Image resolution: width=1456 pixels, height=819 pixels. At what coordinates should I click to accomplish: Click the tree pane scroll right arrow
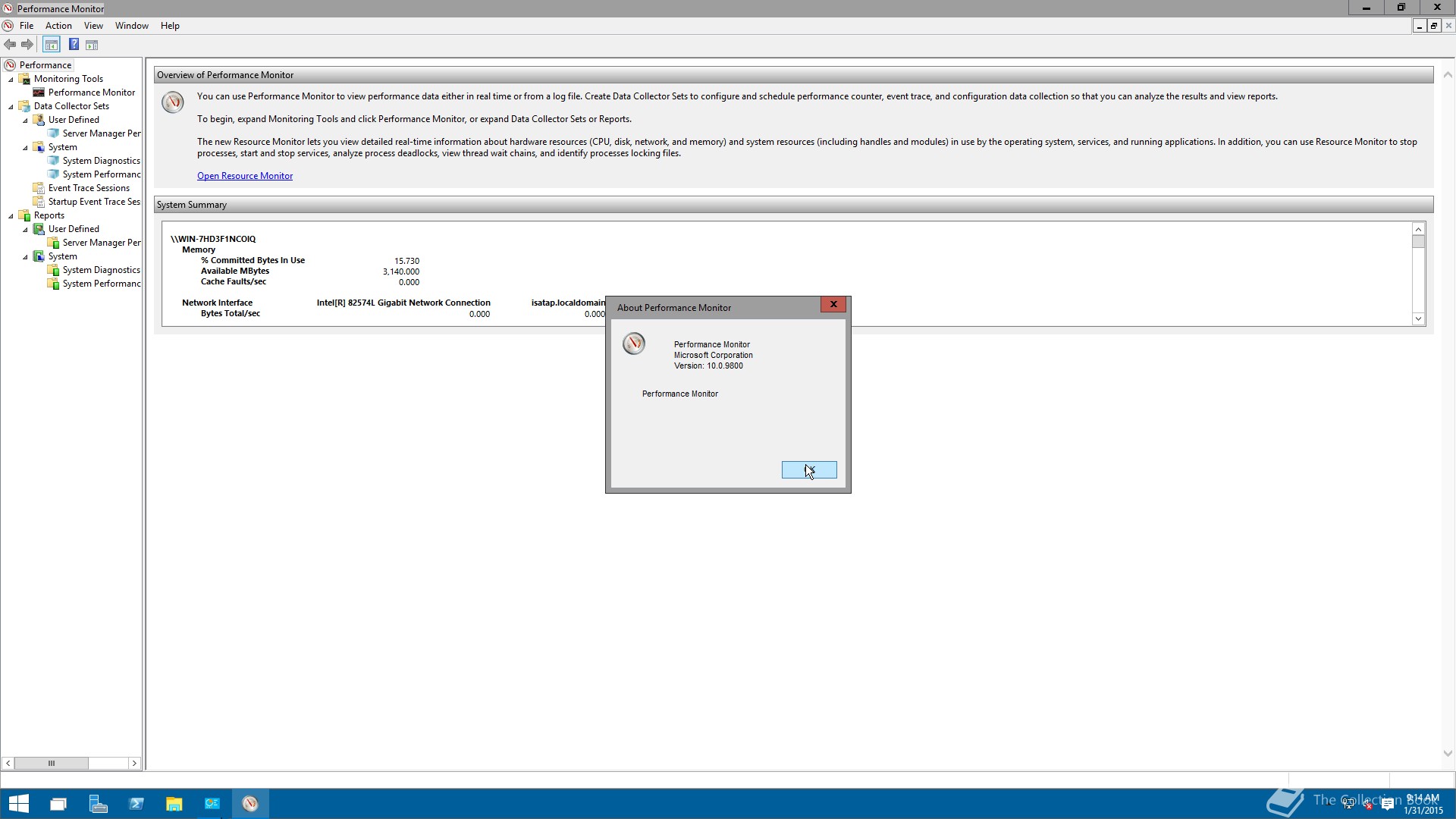134,764
